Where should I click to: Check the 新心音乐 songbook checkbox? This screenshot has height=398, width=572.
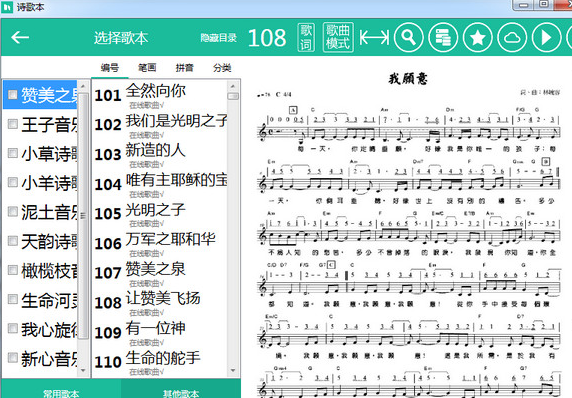(13, 358)
